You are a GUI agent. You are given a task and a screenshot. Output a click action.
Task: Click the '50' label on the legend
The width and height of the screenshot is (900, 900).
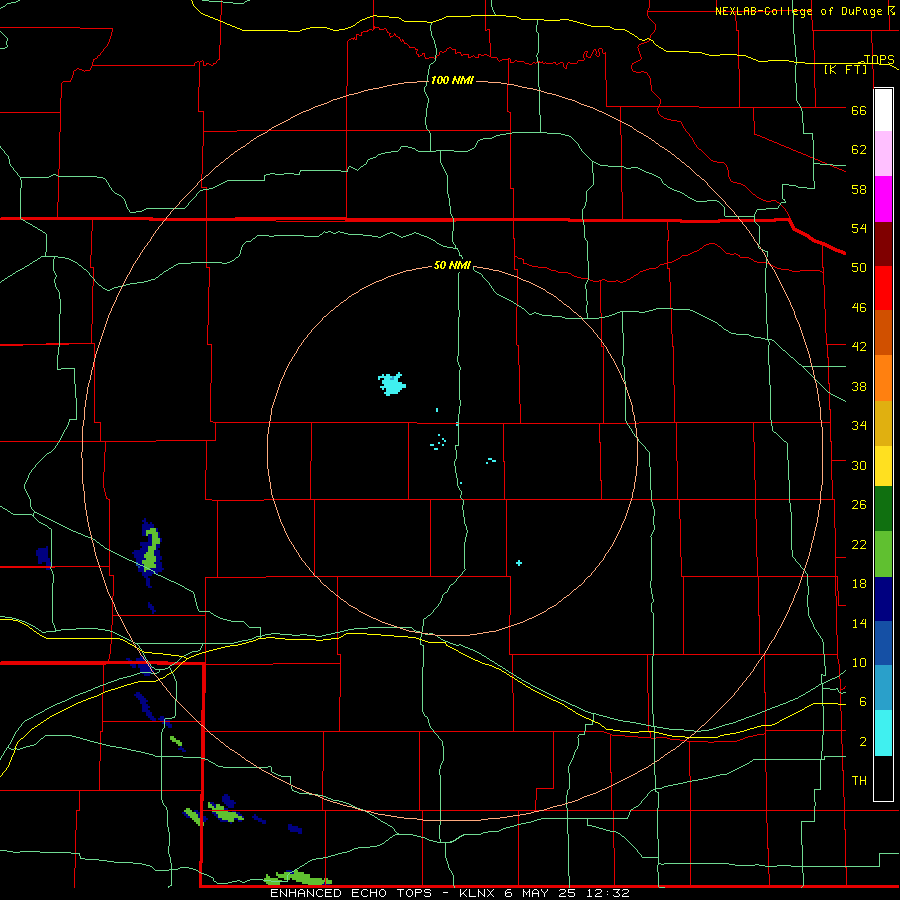tap(859, 267)
